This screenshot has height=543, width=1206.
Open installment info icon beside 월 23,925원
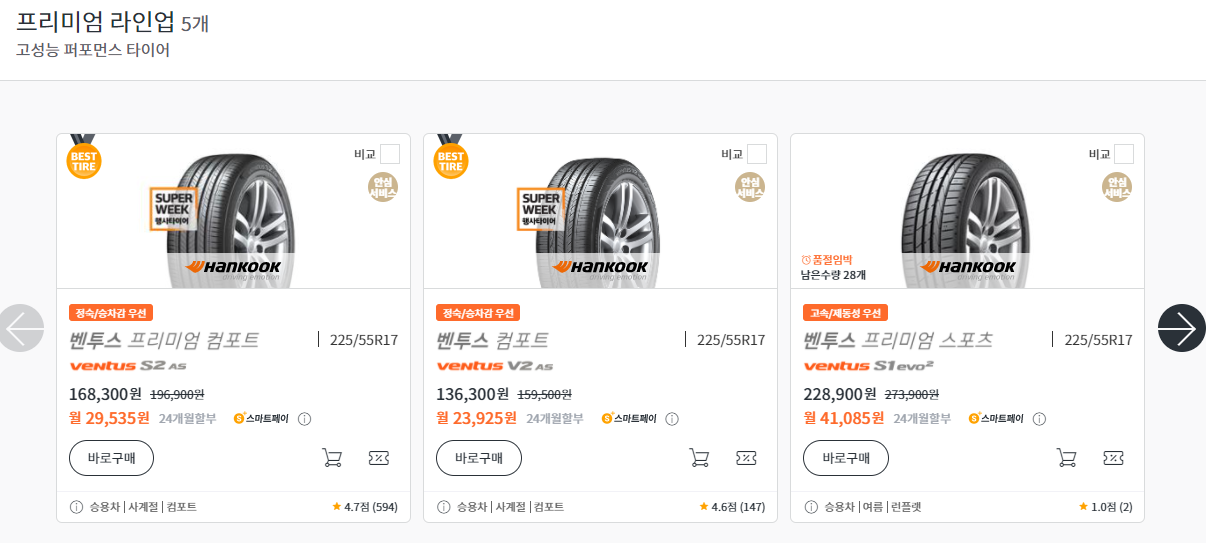(x=672, y=419)
